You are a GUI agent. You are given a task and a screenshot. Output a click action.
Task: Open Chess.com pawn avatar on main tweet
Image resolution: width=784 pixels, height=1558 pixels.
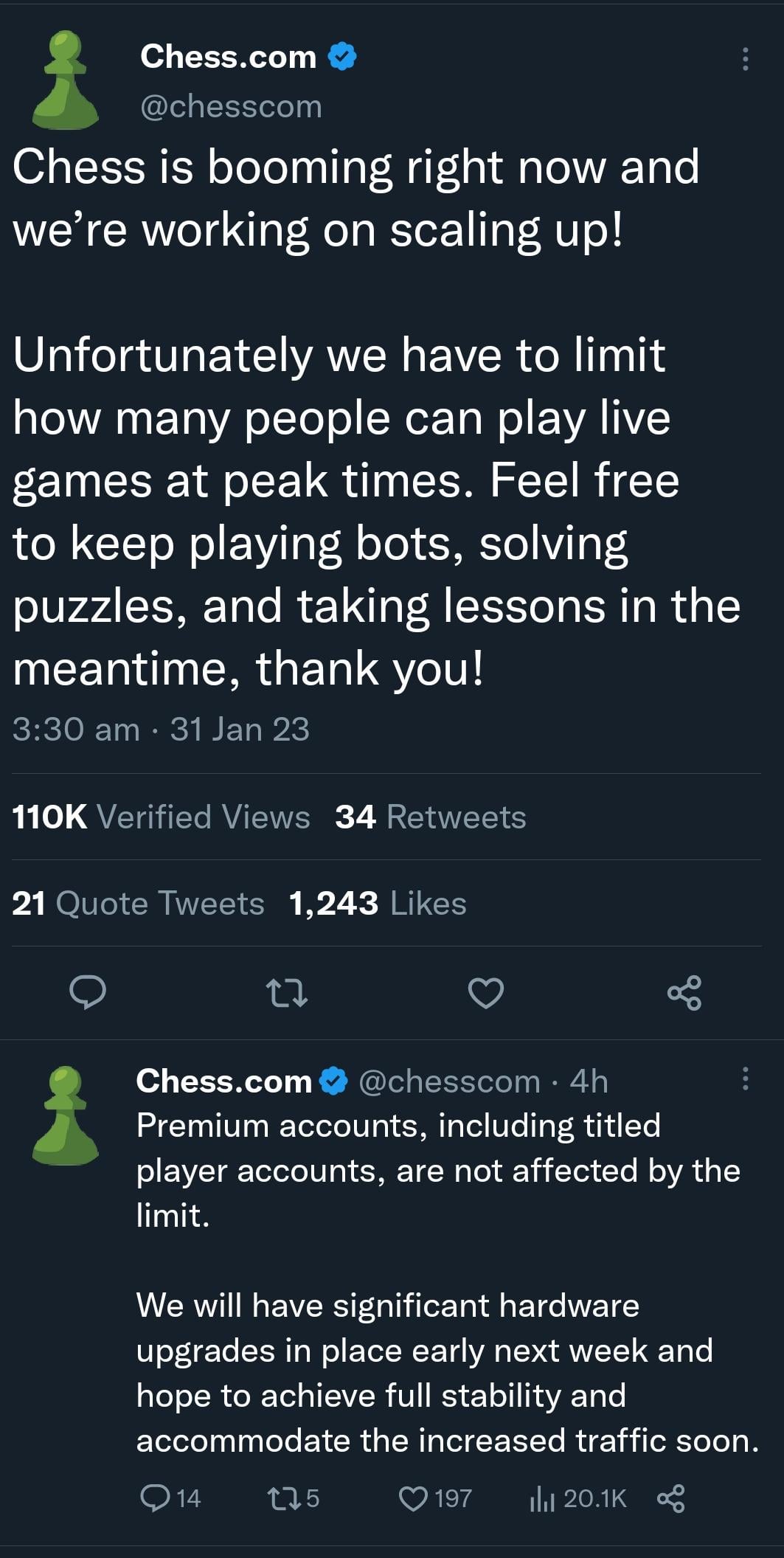[66, 80]
